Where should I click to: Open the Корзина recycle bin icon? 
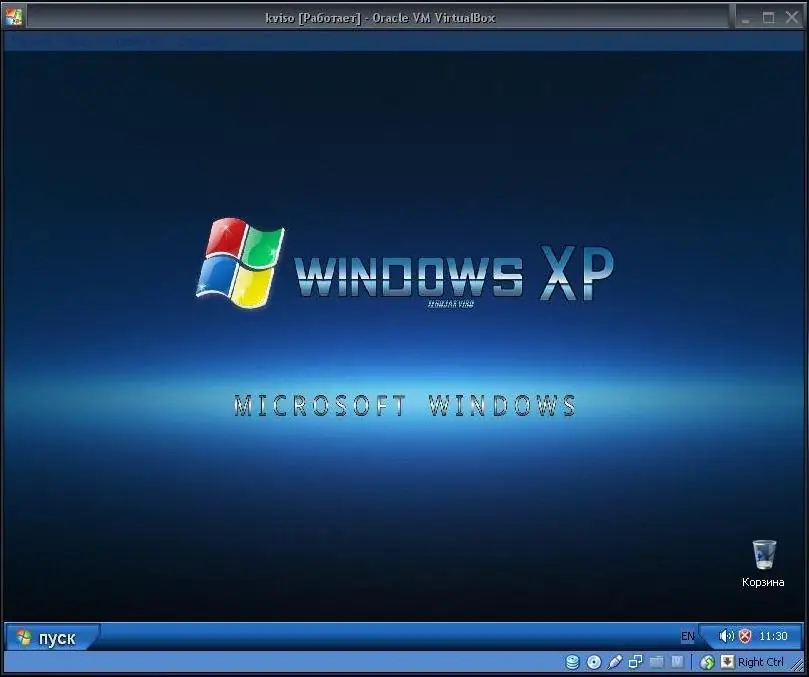[x=763, y=563]
